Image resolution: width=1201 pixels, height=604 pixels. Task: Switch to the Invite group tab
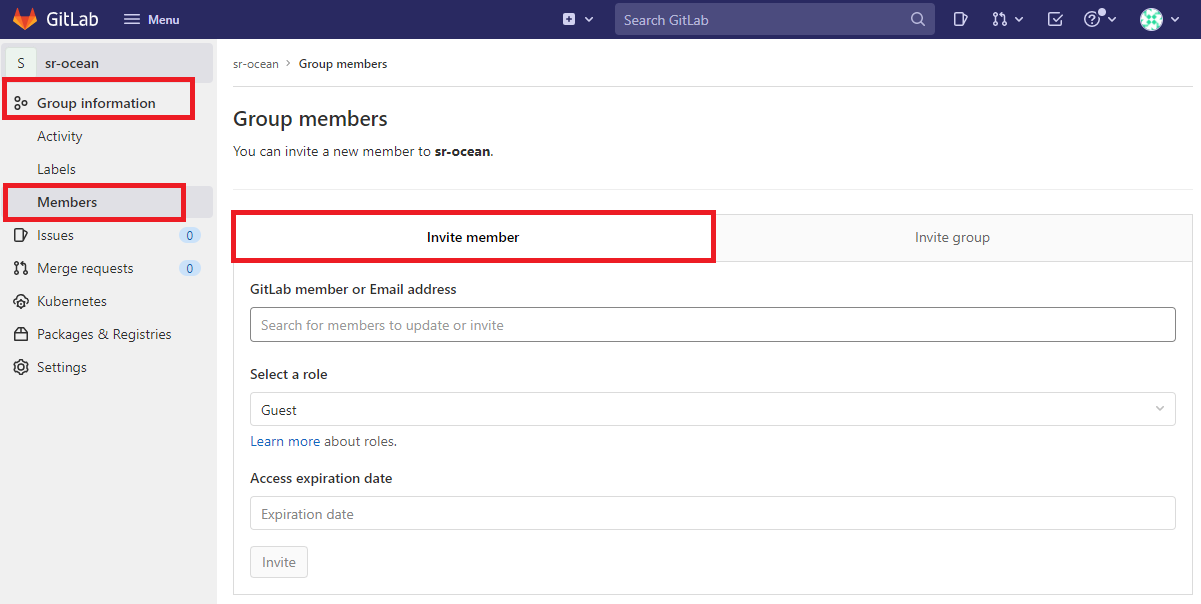952,237
